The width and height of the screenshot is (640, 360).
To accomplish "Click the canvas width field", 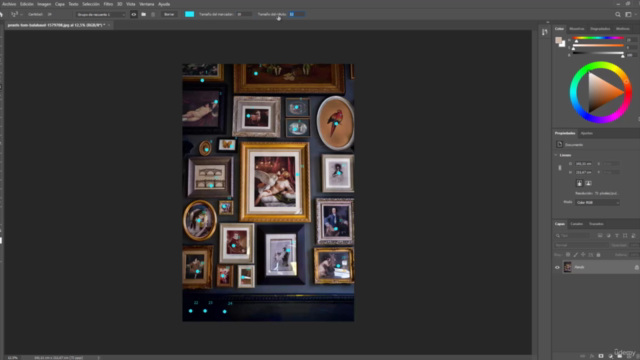I will pos(584,164).
